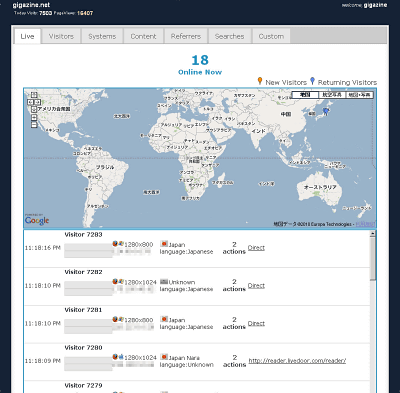Screen dimensions: 400x393
Task: Zoom out on the map
Action: coord(34,125)
